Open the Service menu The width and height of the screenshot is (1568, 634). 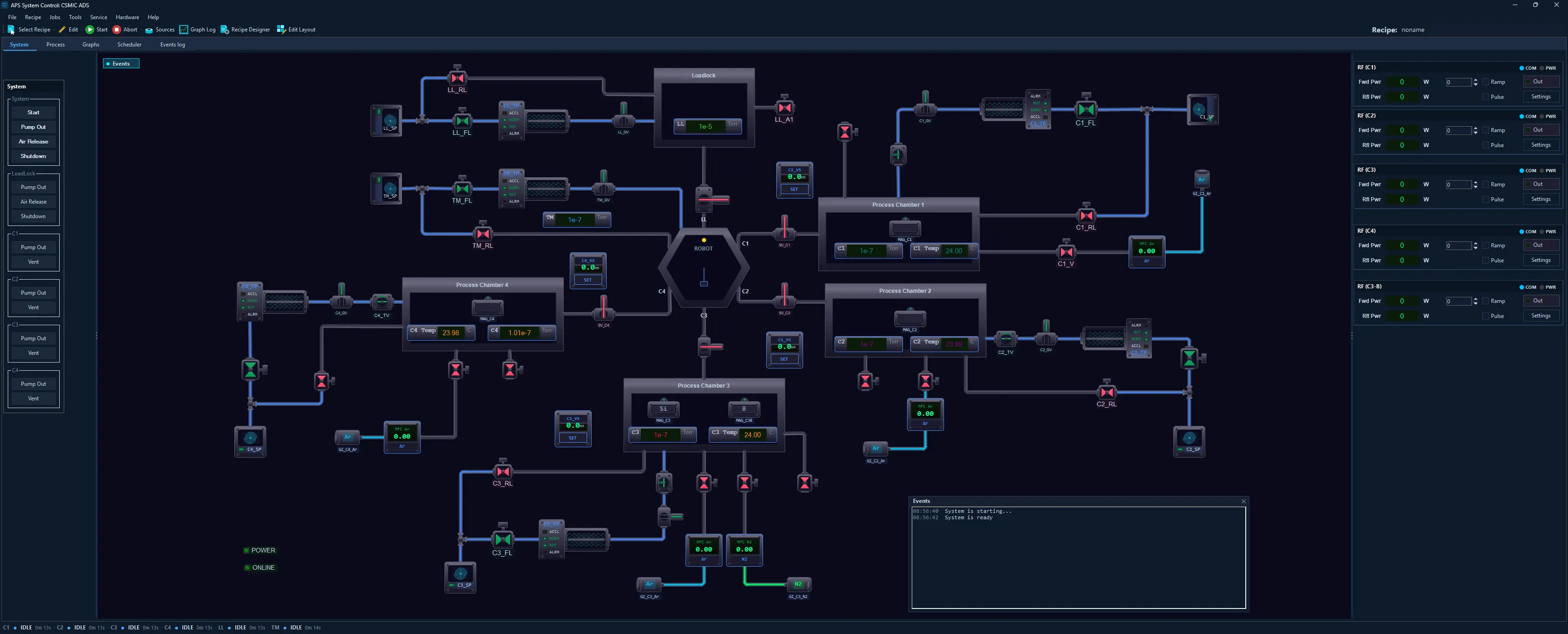98,17
